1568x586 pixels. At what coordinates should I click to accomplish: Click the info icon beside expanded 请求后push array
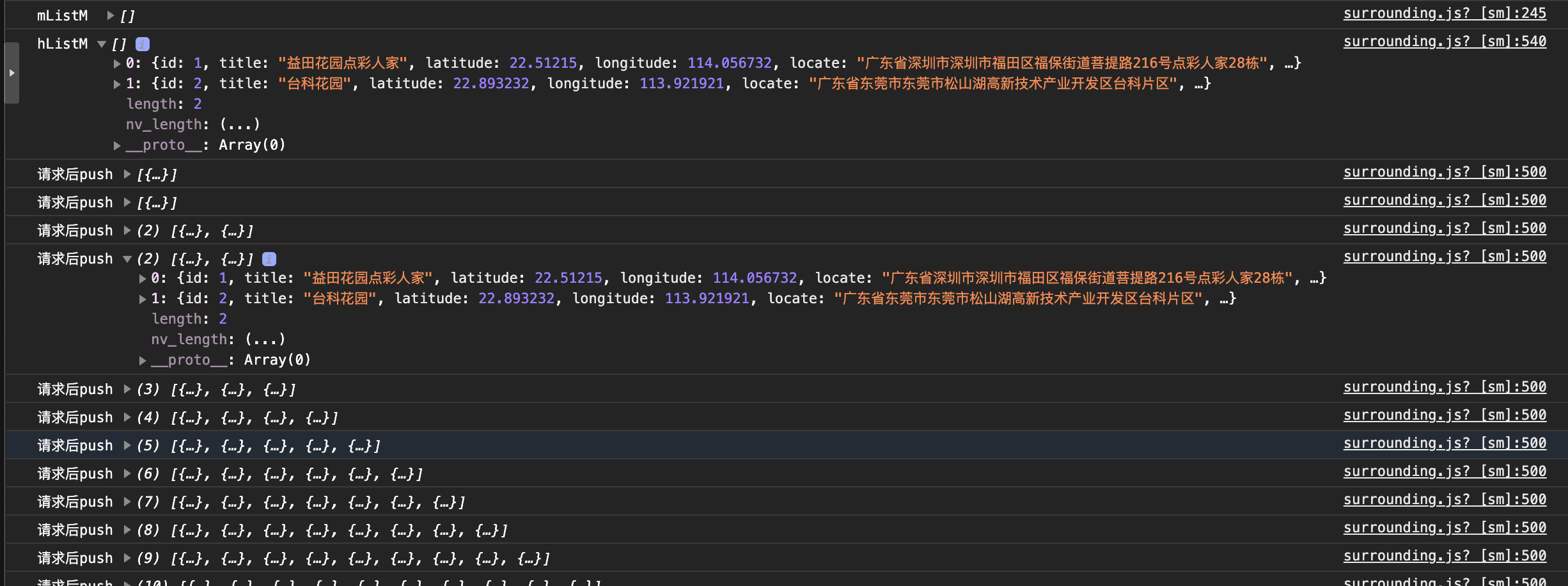pyautogui.click(x=269, y=259)
